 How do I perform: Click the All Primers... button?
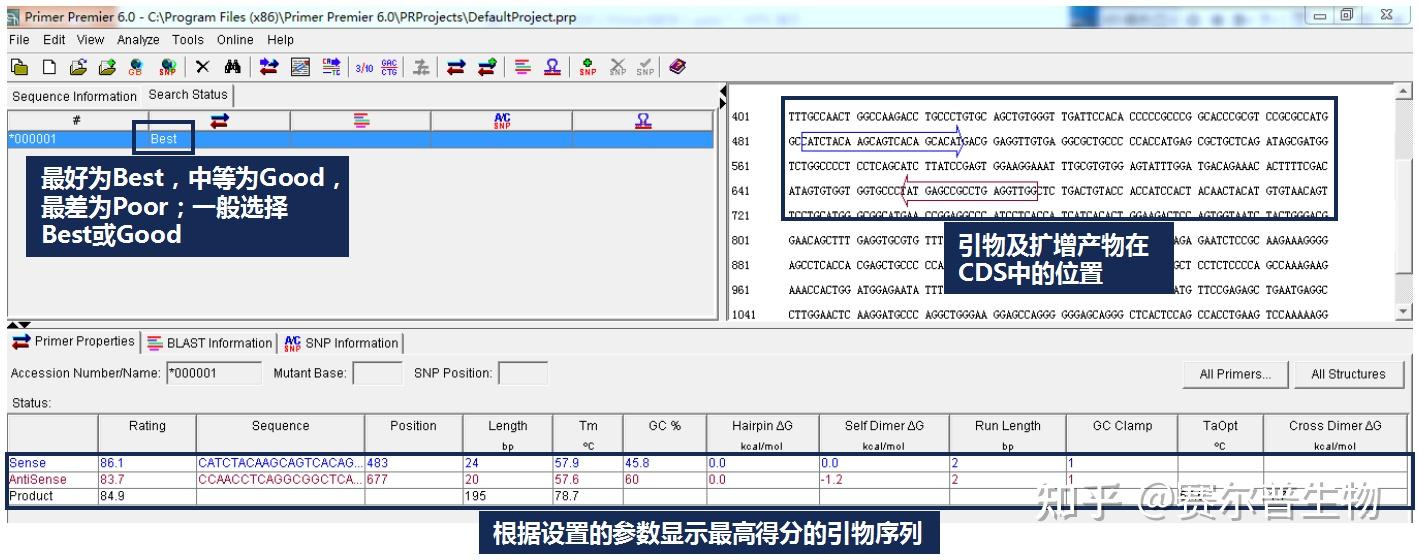pos(1235,374)
